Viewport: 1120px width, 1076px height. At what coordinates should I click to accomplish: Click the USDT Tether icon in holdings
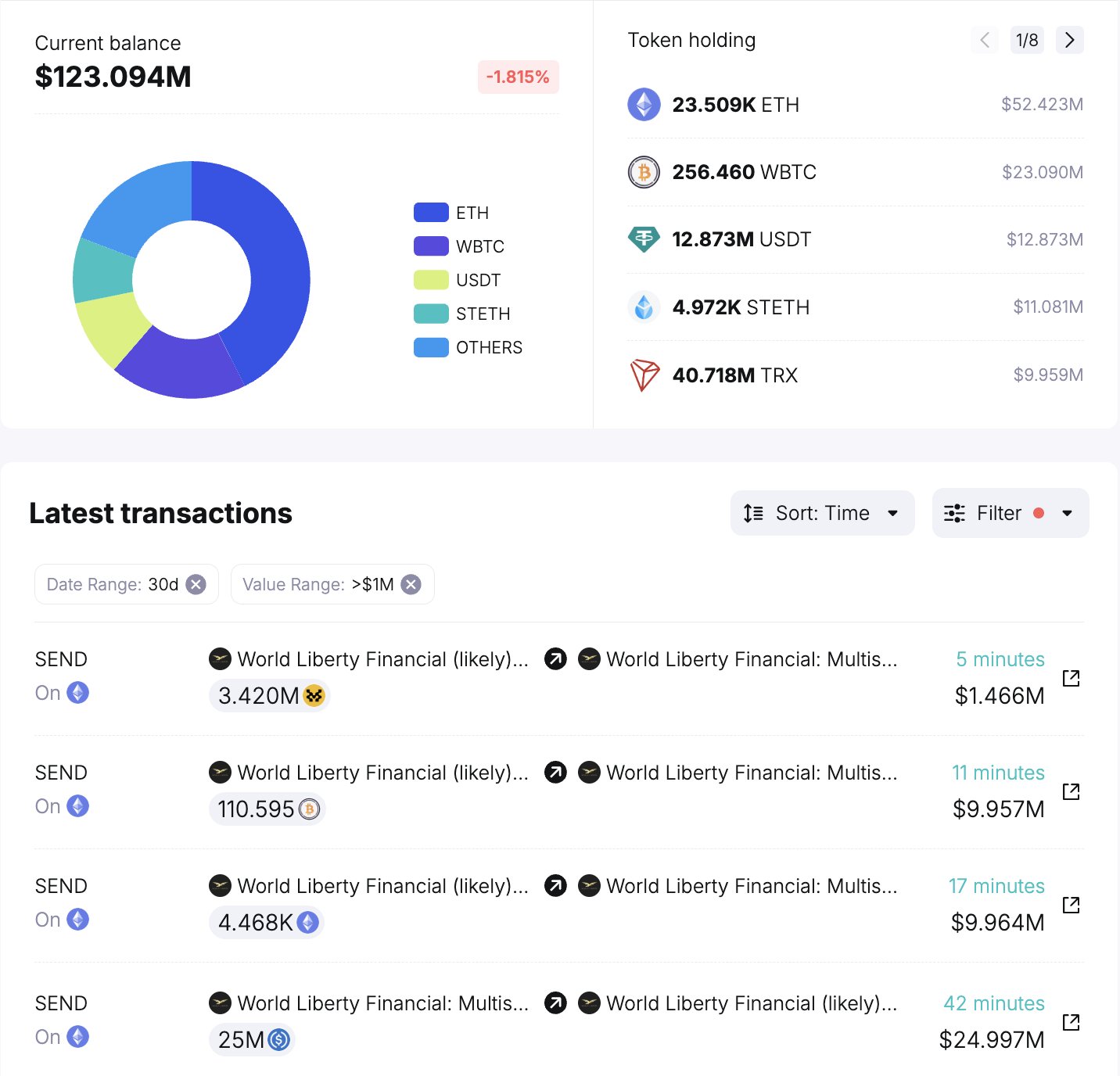tap(644, 239)
